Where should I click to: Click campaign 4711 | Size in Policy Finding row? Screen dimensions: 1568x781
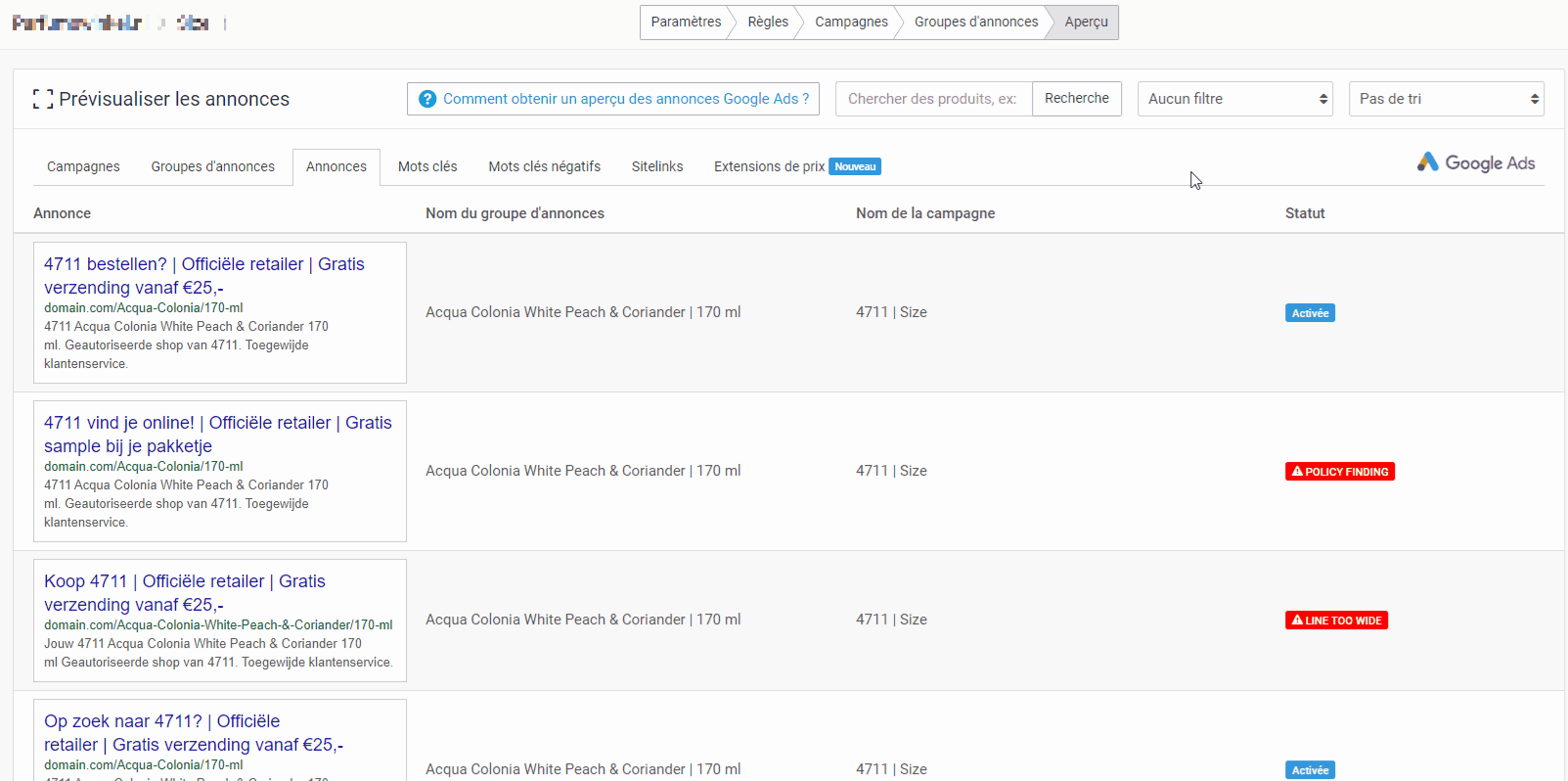coord(891,471)
